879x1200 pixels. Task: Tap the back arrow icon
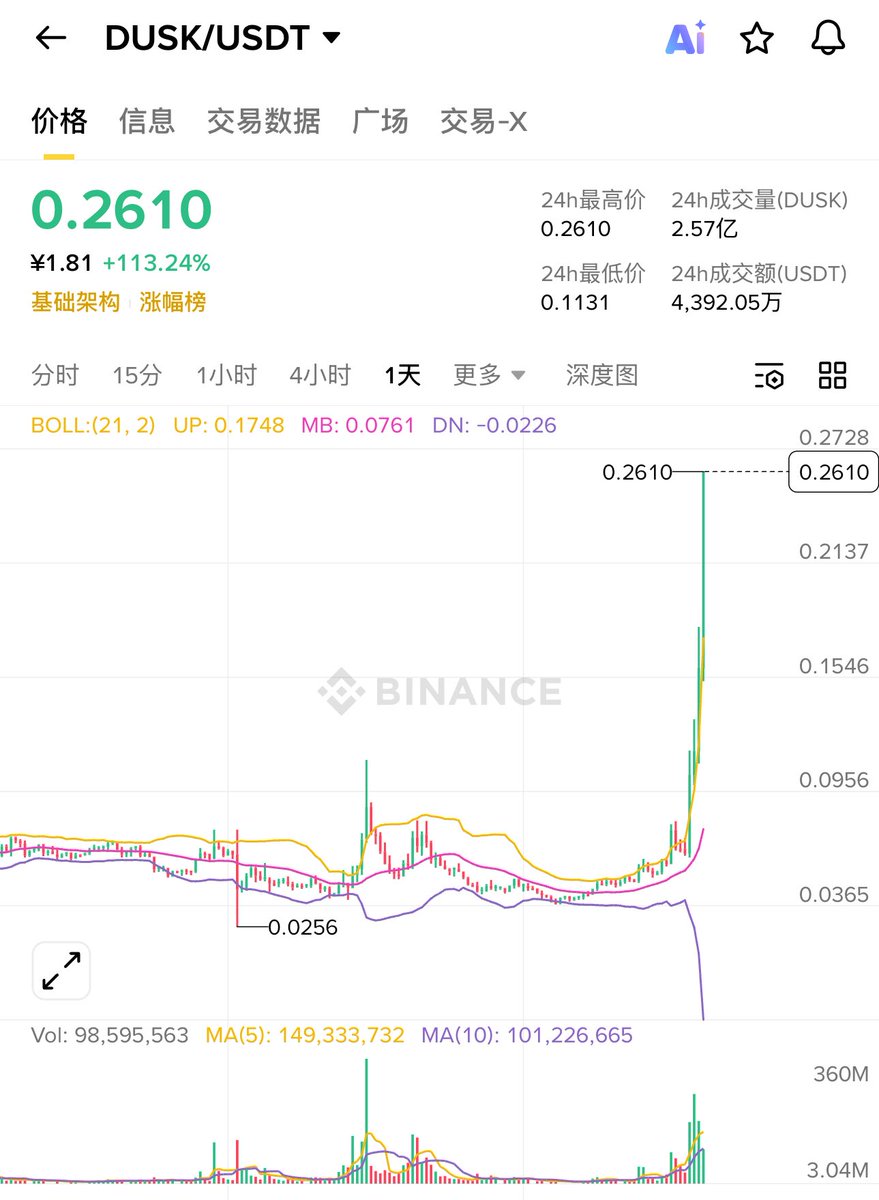(50, 38)
